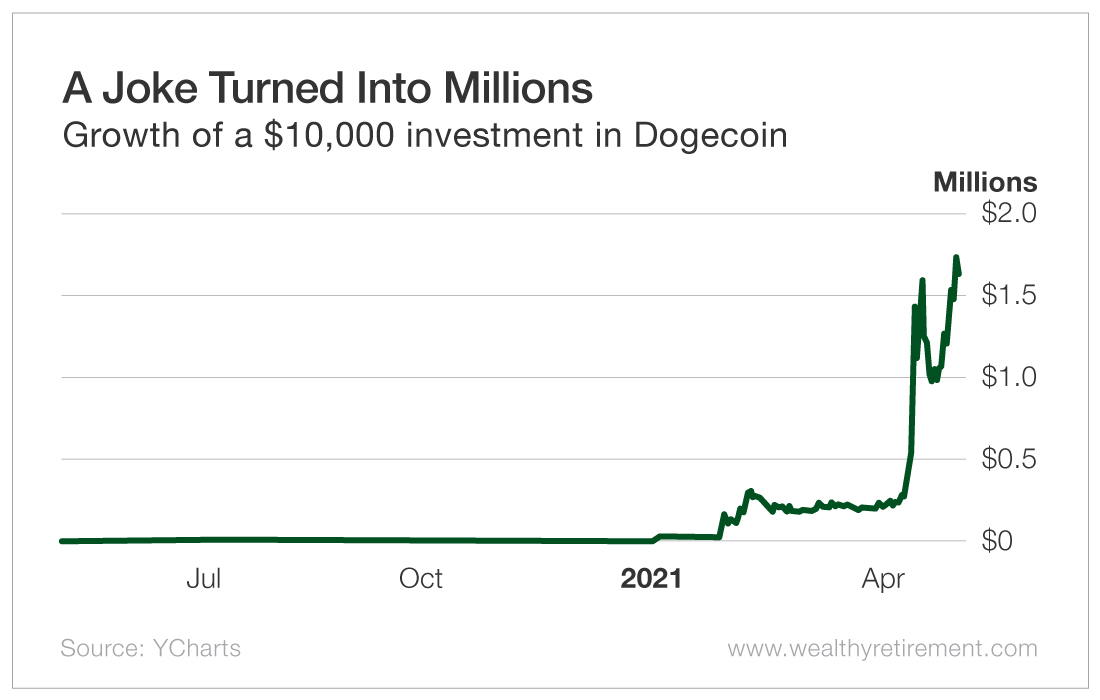1100x700 pixels.
Task: Click the green line's starting point at far left
Action: pos(63,541)
